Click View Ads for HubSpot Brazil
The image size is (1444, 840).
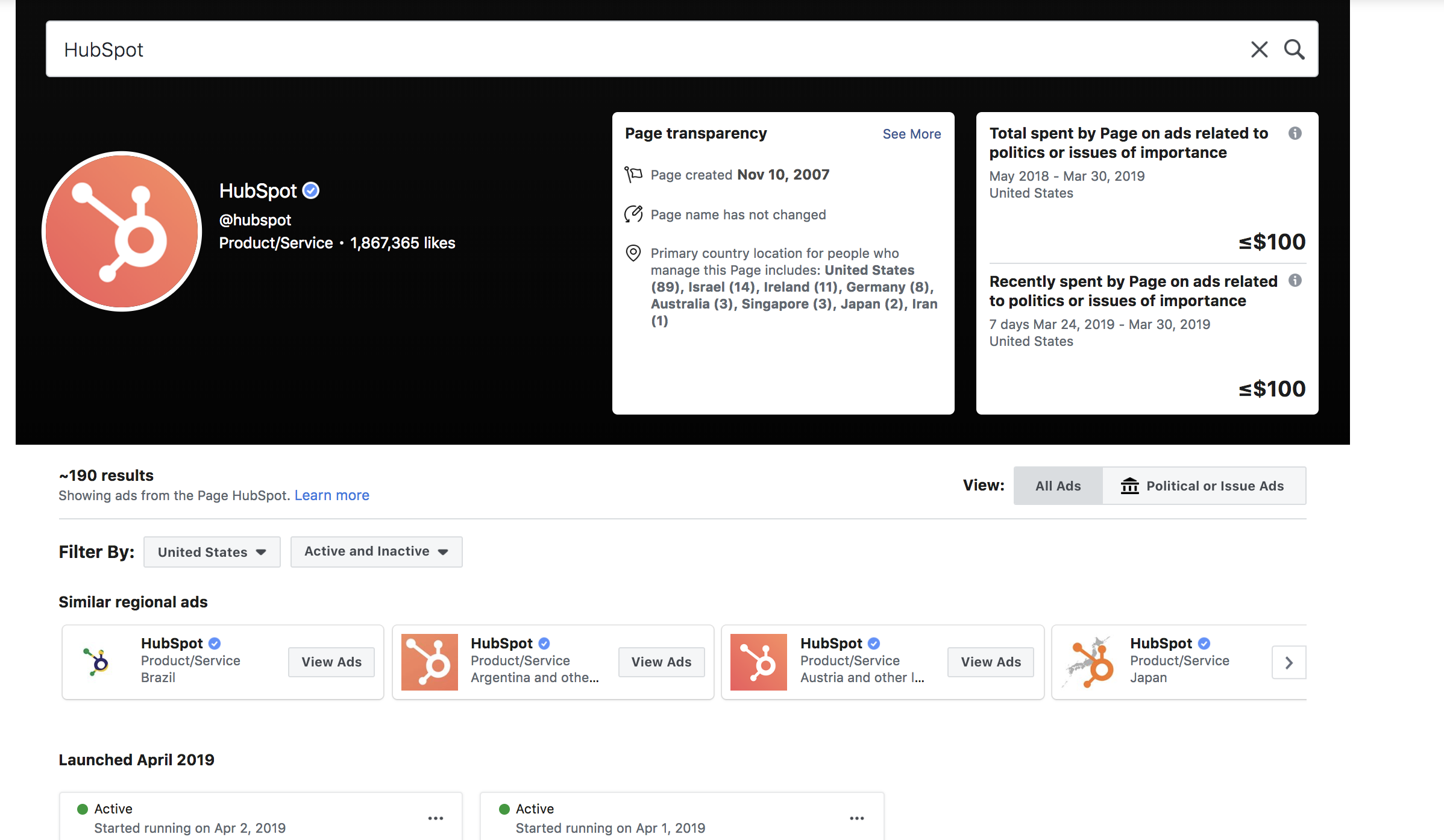331,662
